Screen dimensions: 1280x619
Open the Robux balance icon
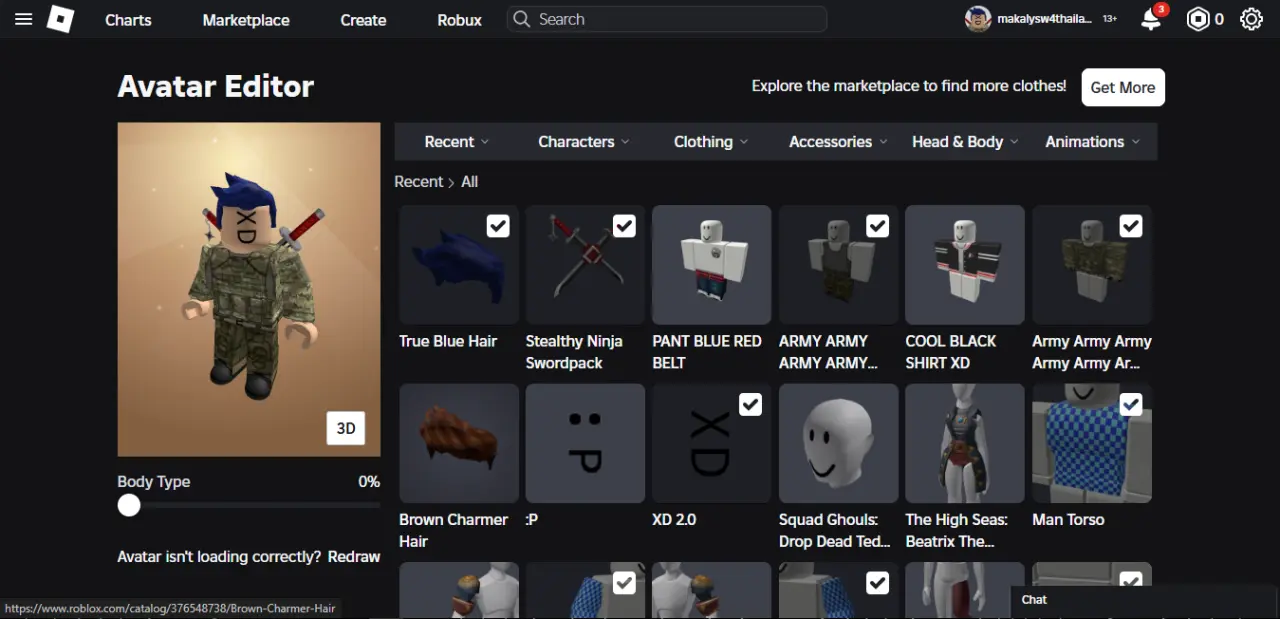point(1198,19)
